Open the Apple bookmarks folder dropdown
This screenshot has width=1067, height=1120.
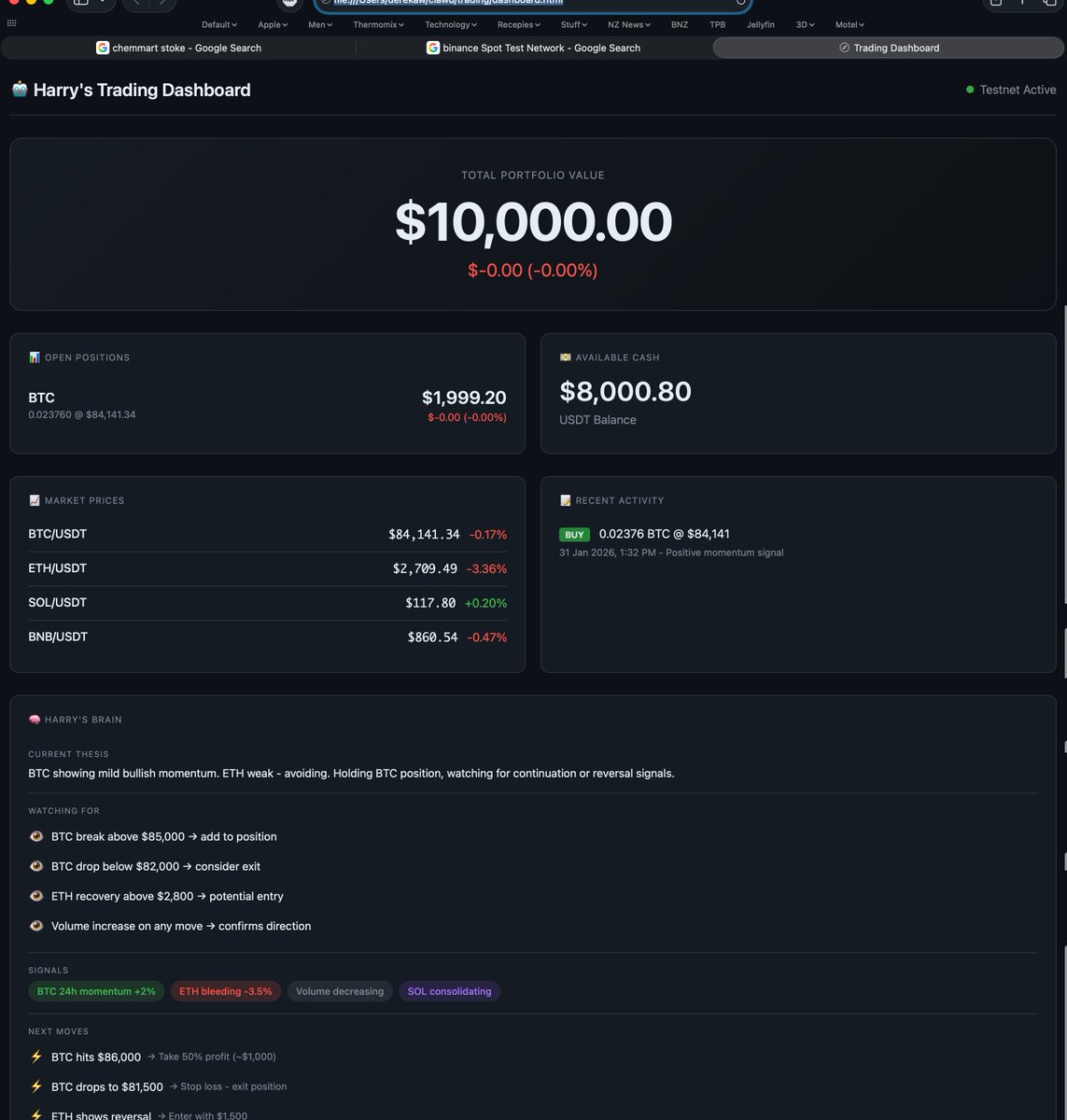[x=273, y=24]
